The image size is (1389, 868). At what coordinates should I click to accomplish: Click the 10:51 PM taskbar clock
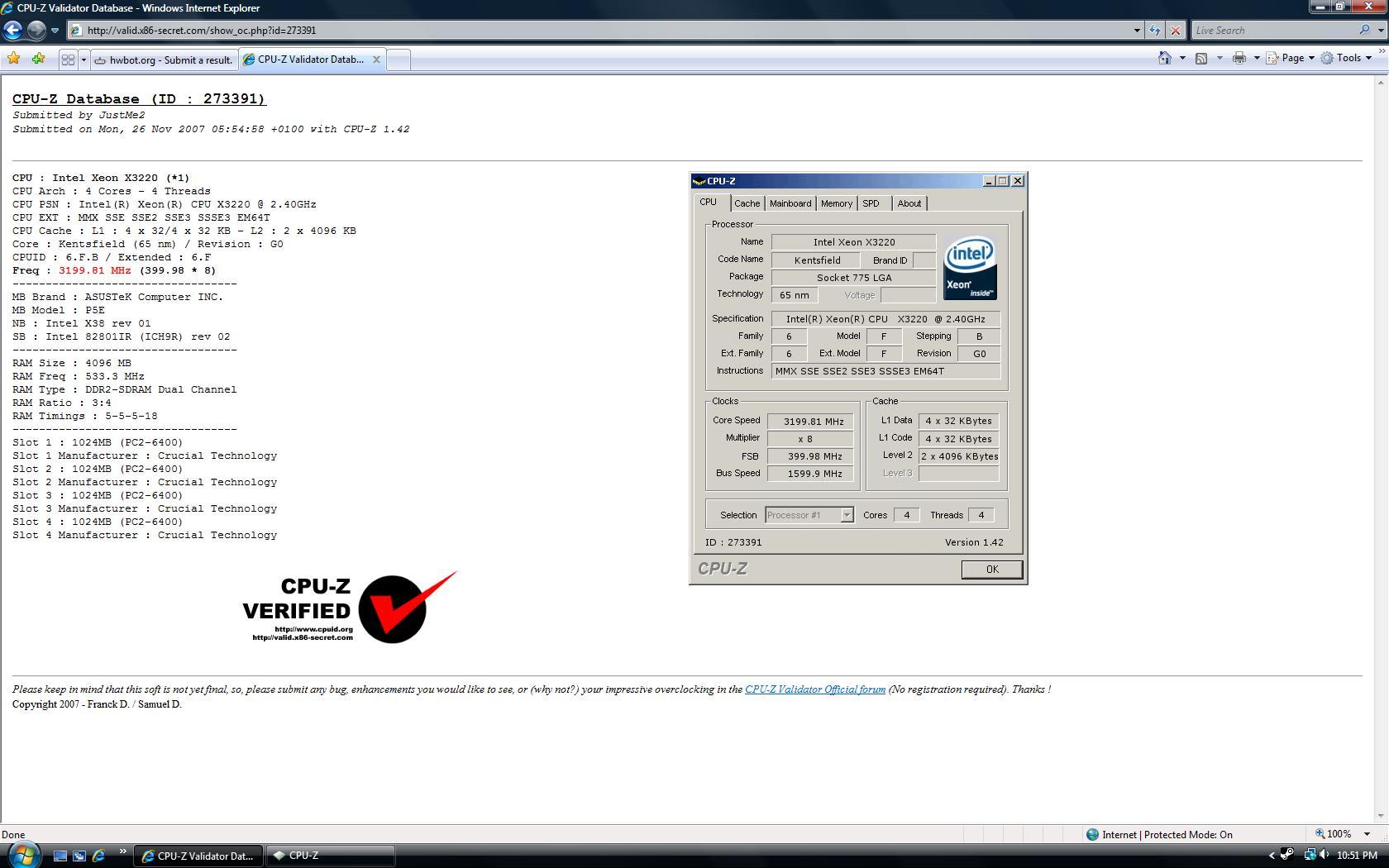[x=1357, y=856]
